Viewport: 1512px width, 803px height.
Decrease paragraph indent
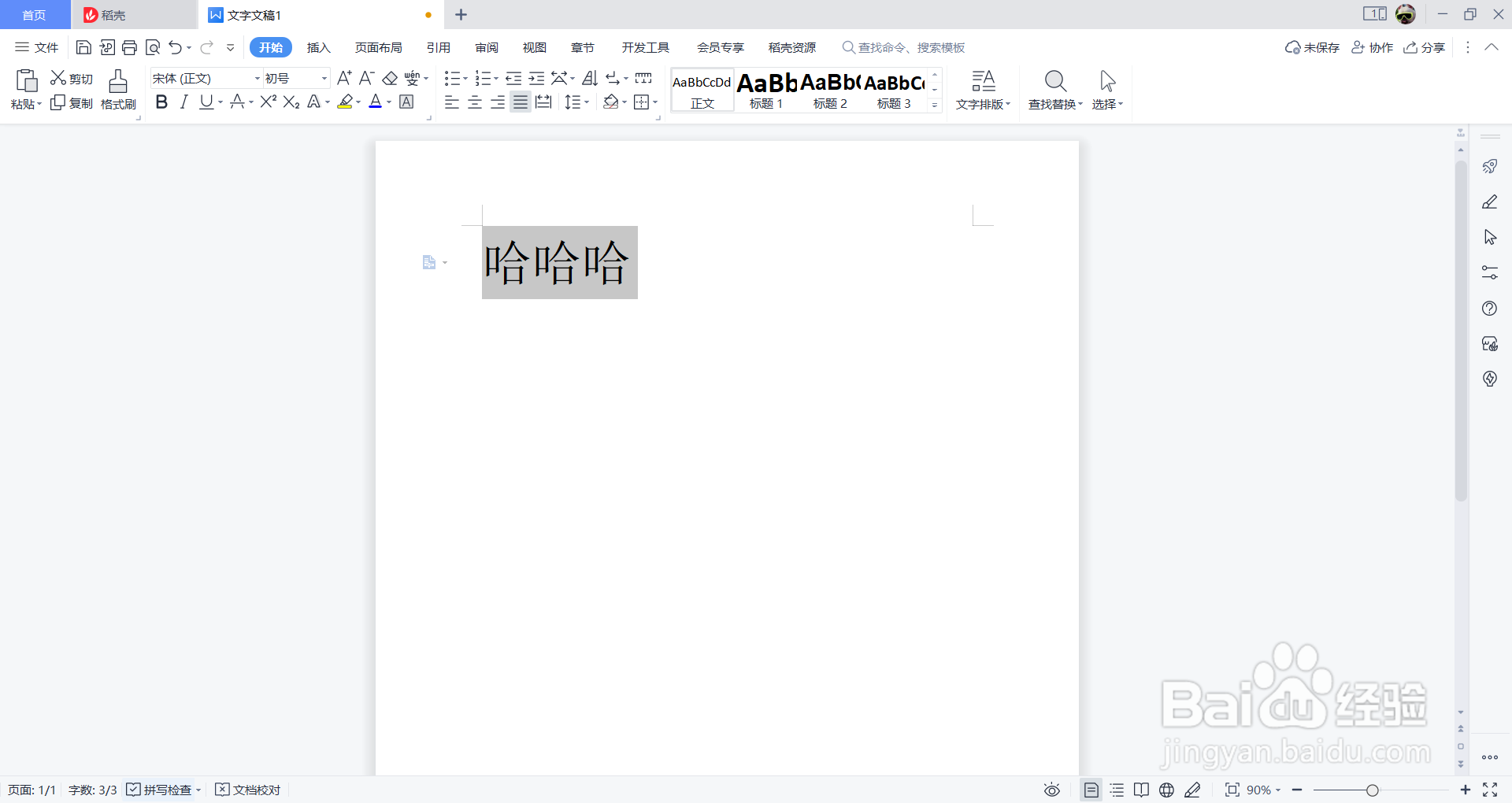point(513,78)
